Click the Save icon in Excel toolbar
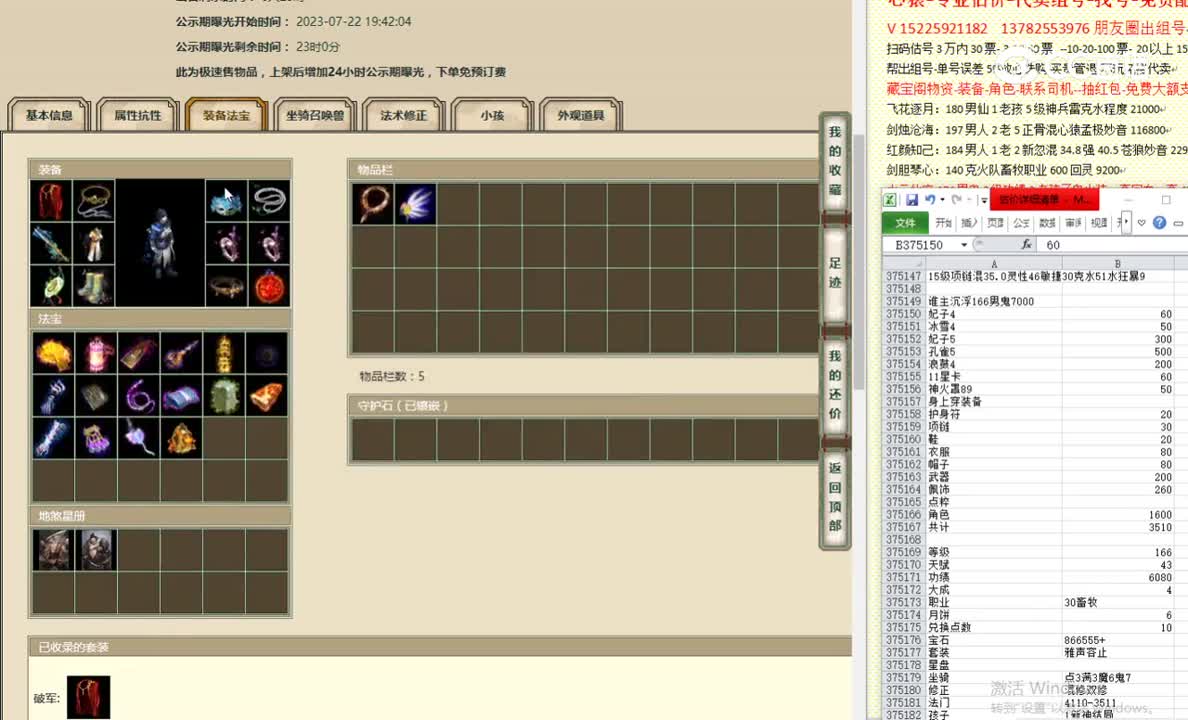The width and height of the screenshot is (1188, 720). (911, 200)
